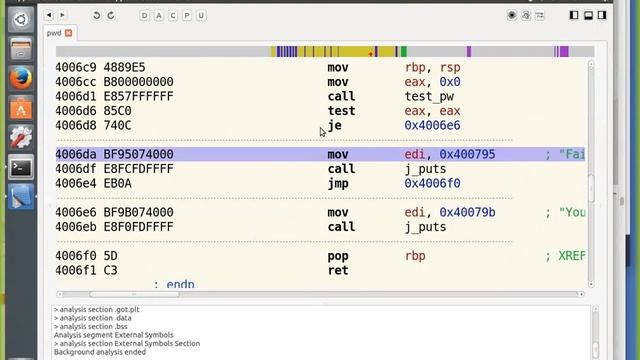Toggle the right inspector panel
Screen dimensions: 640x360
pyautogui.click(x=602, y=15)
